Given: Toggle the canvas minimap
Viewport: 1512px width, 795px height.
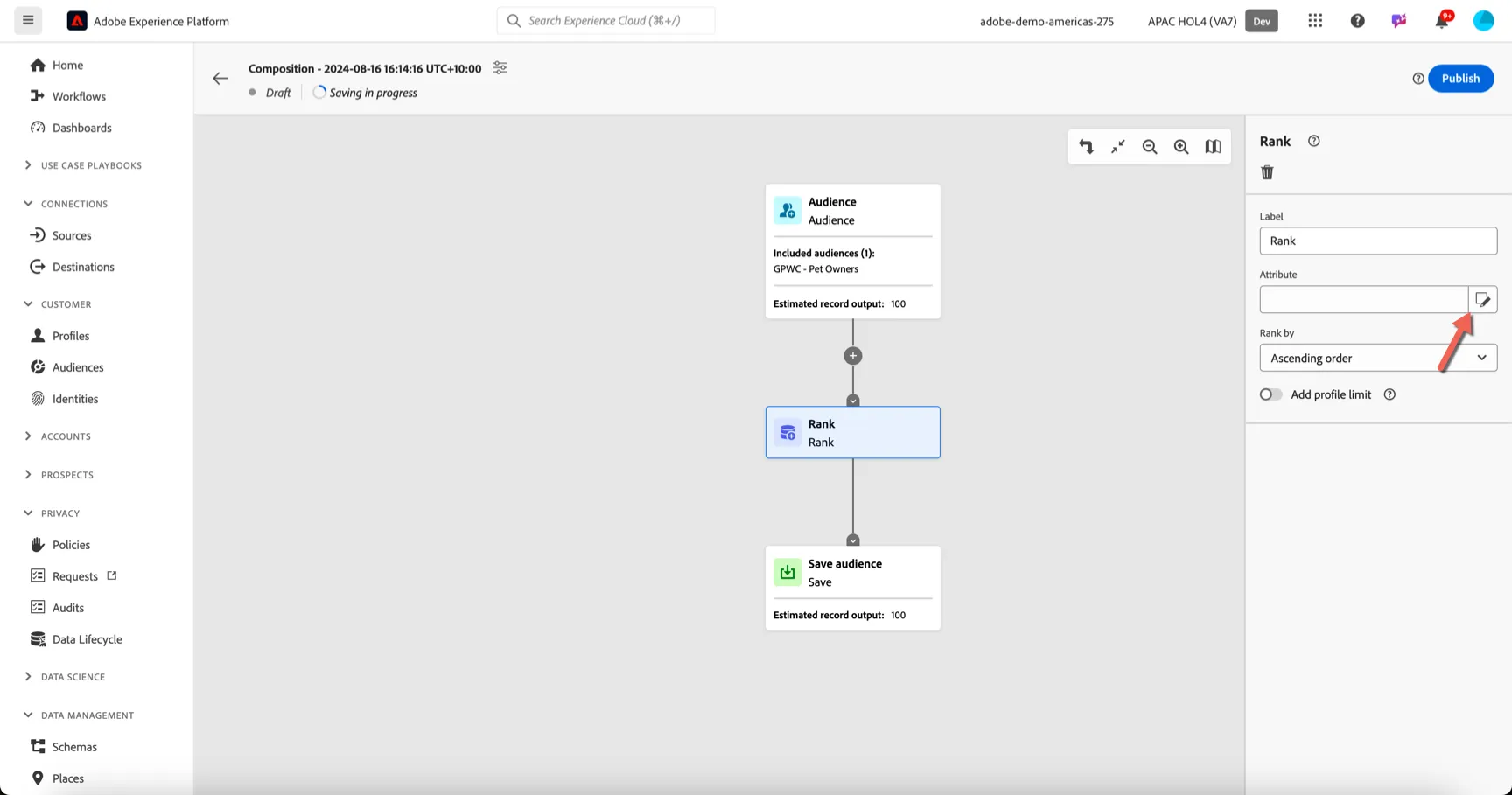Looking at the screenshot, I should tap(1213, 147).
